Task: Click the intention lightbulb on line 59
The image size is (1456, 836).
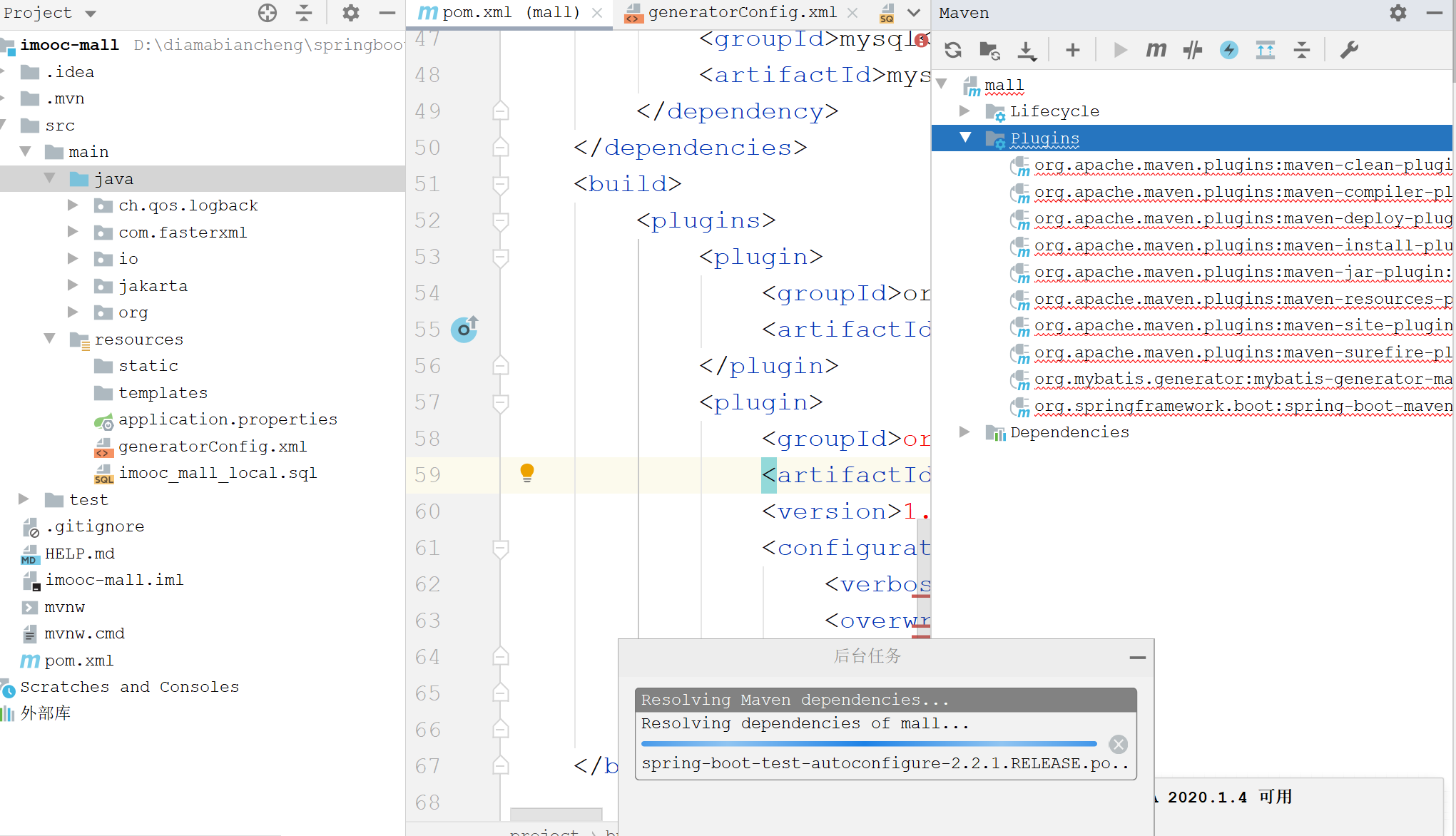Action: tap(527, 473)
